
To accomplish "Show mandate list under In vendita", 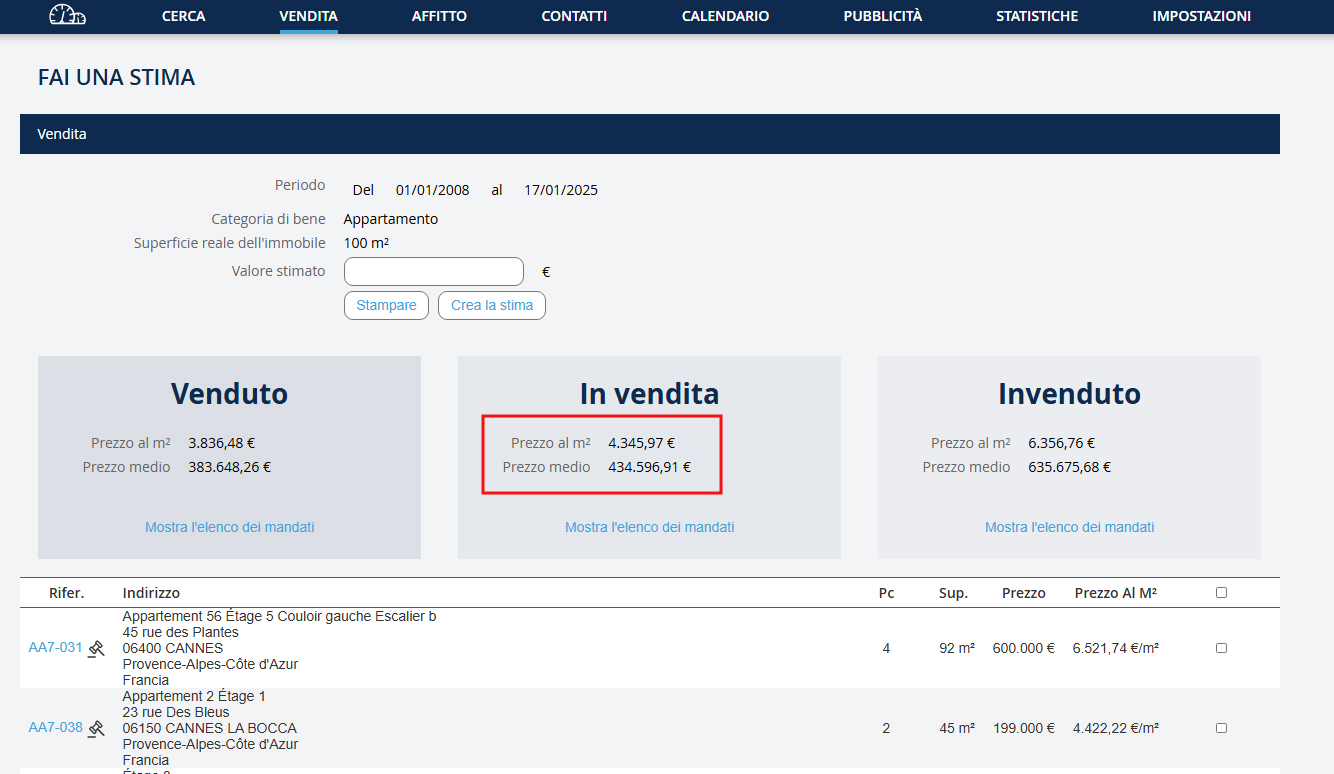I will [649, 527].
